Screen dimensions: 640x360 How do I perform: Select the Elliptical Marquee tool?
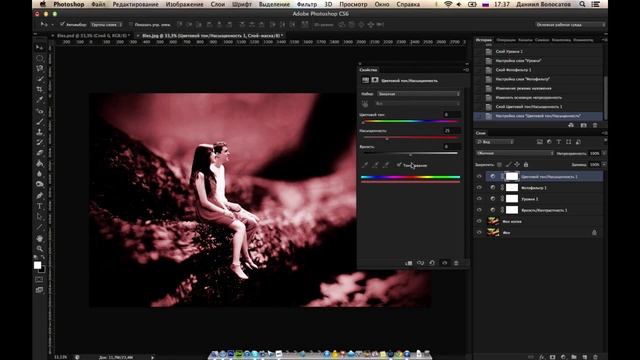(40, 58)
